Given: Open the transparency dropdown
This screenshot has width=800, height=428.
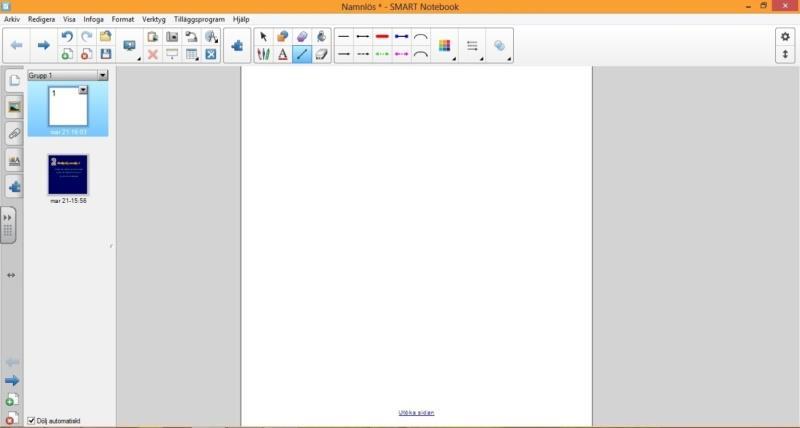Looking at the screenshot, I should pyautogui.click(x=499, y=46).
